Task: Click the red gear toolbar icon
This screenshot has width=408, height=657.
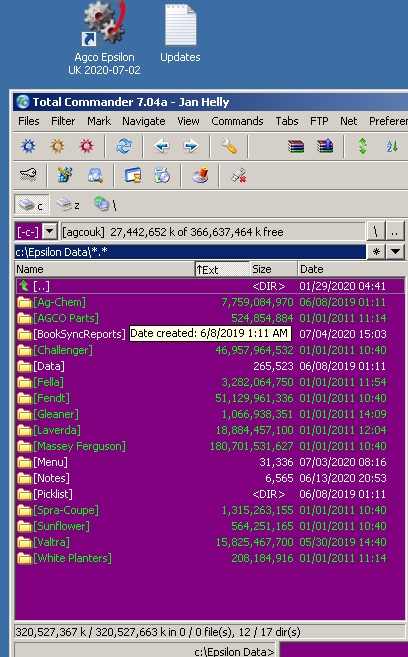Action: point(86,146)
